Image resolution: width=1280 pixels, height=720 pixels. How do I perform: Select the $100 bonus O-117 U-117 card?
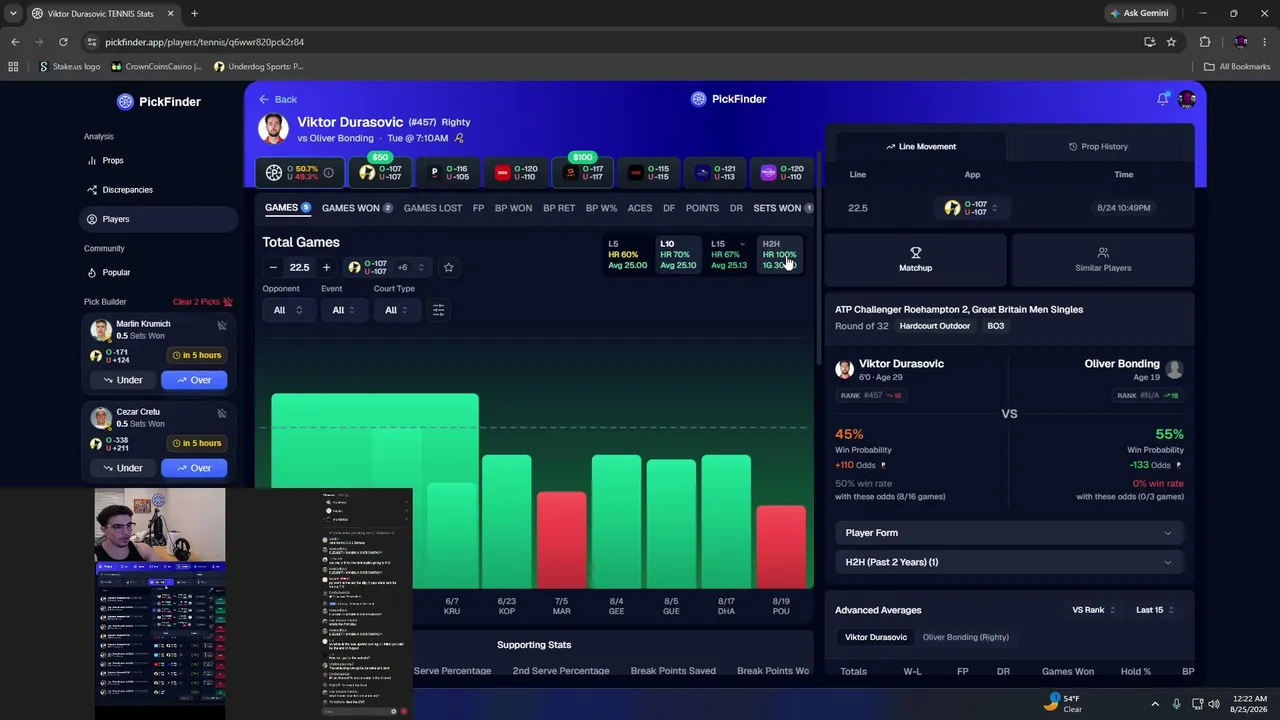click(582, 173)
